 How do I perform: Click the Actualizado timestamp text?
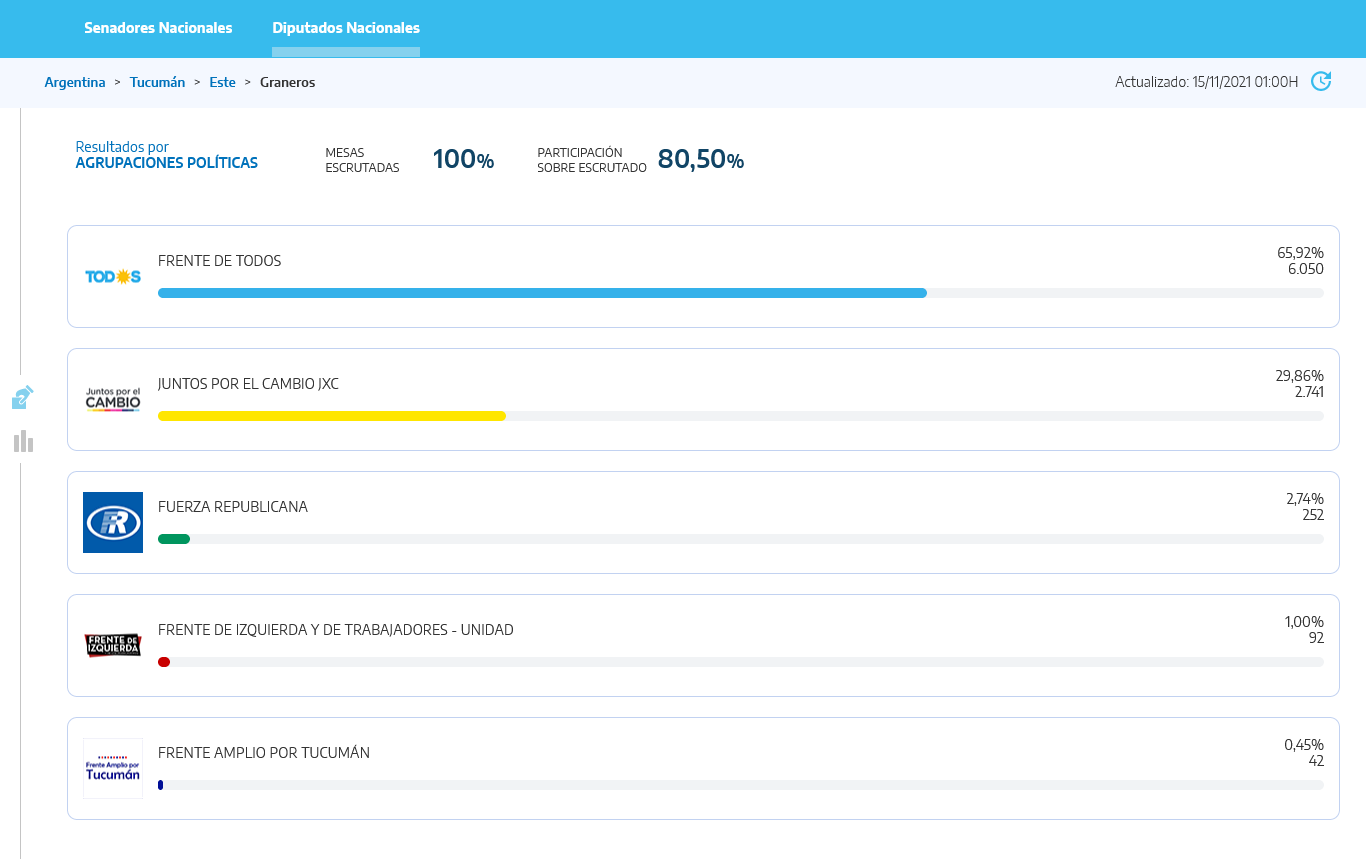[x=1207, y=82]
